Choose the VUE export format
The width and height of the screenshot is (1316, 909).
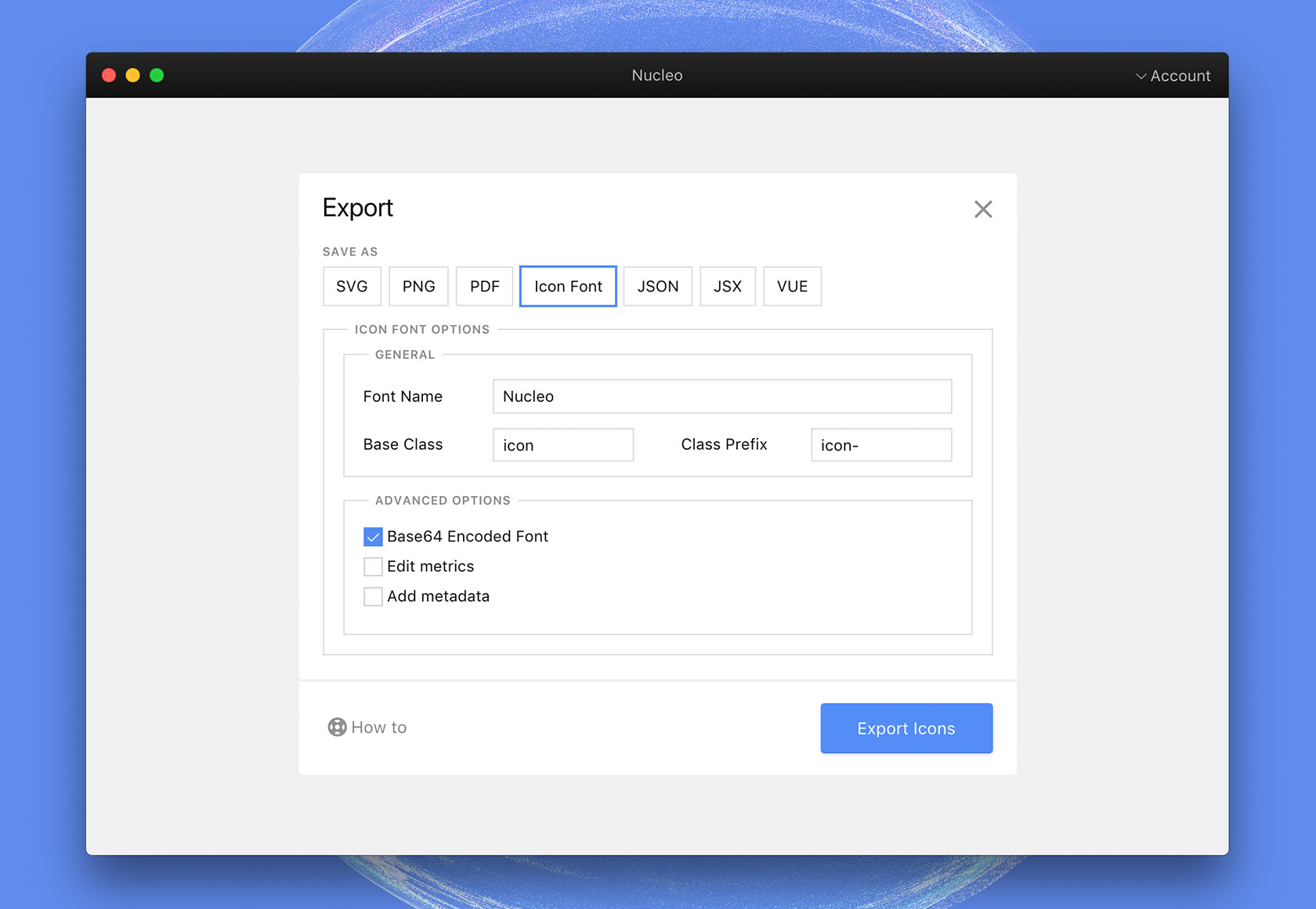792,286
